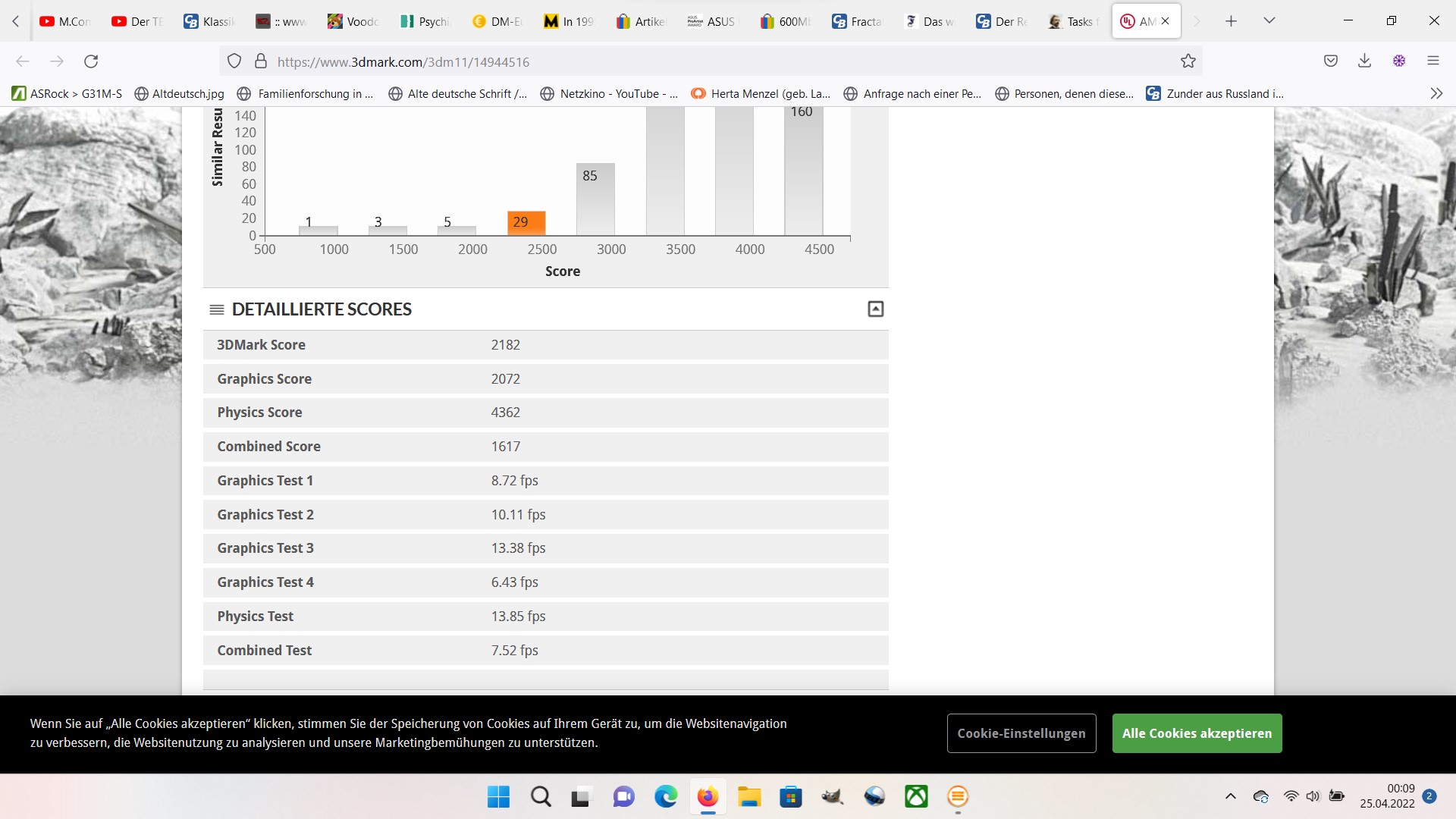Close the active 3DMark tab
The width and height of the screenshot is (1456, 819).
click(x=1166, y=21)
